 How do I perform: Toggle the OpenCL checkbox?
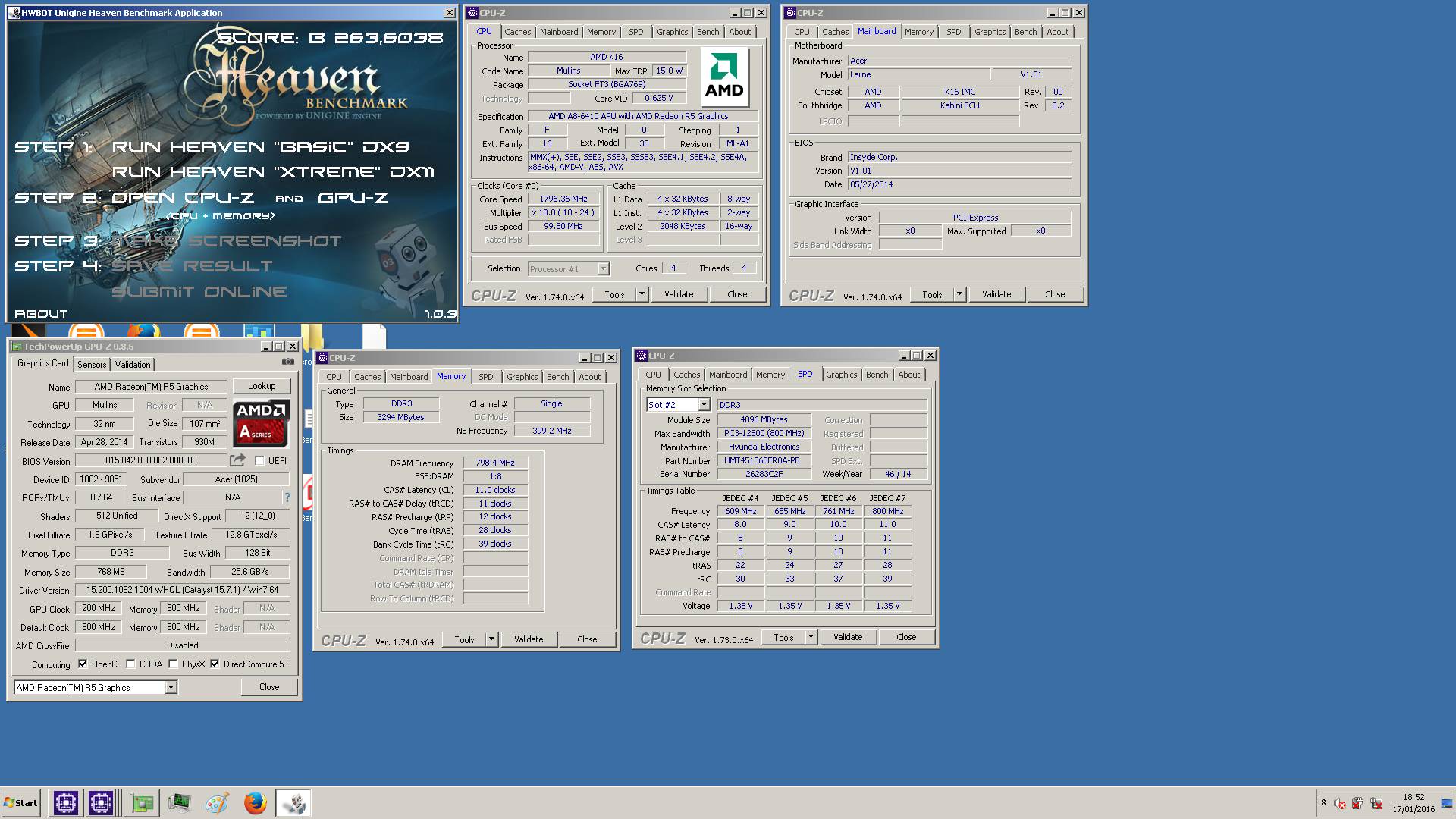(x=82, y=664)
